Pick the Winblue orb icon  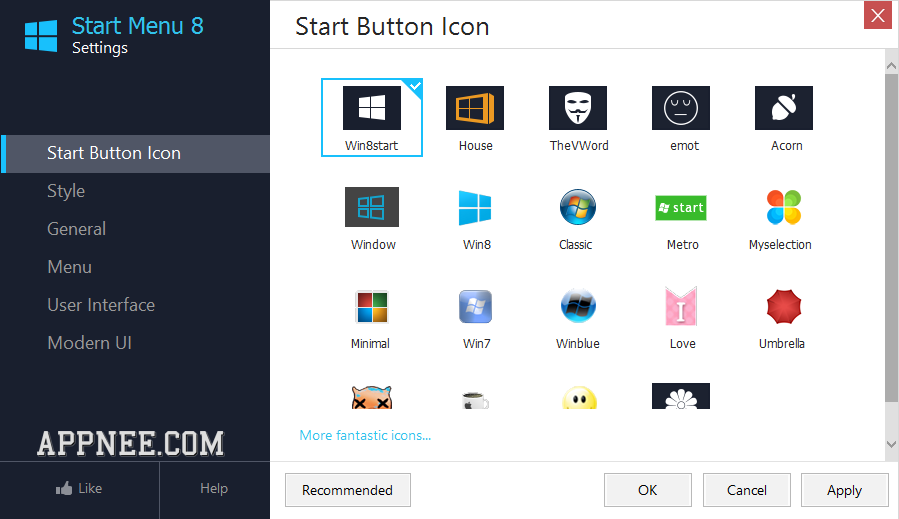coord(577,307)
